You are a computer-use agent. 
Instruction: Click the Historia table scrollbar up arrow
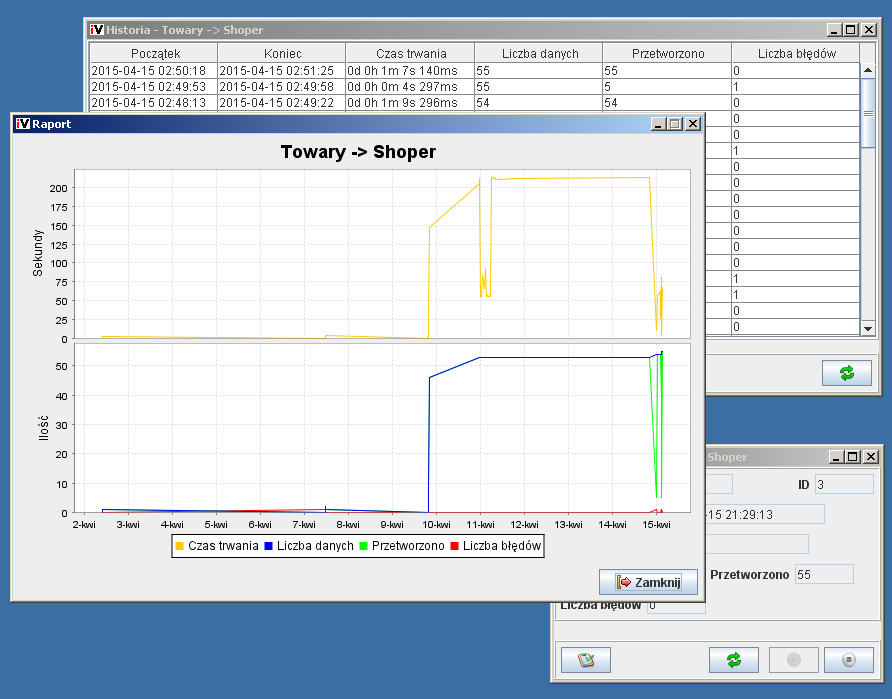pos(868,71)
